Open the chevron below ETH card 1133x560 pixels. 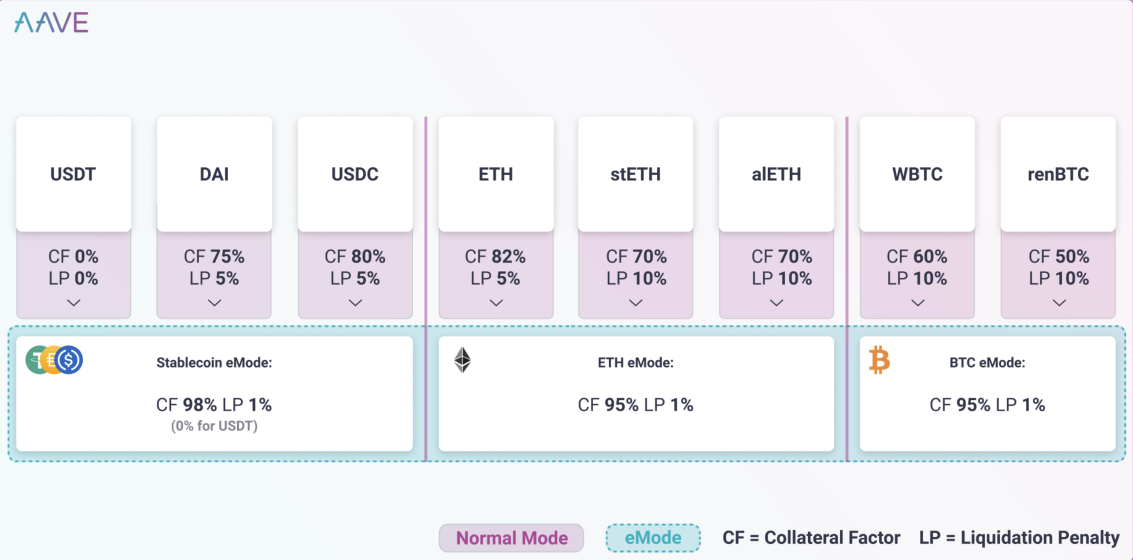click(496, 302)
